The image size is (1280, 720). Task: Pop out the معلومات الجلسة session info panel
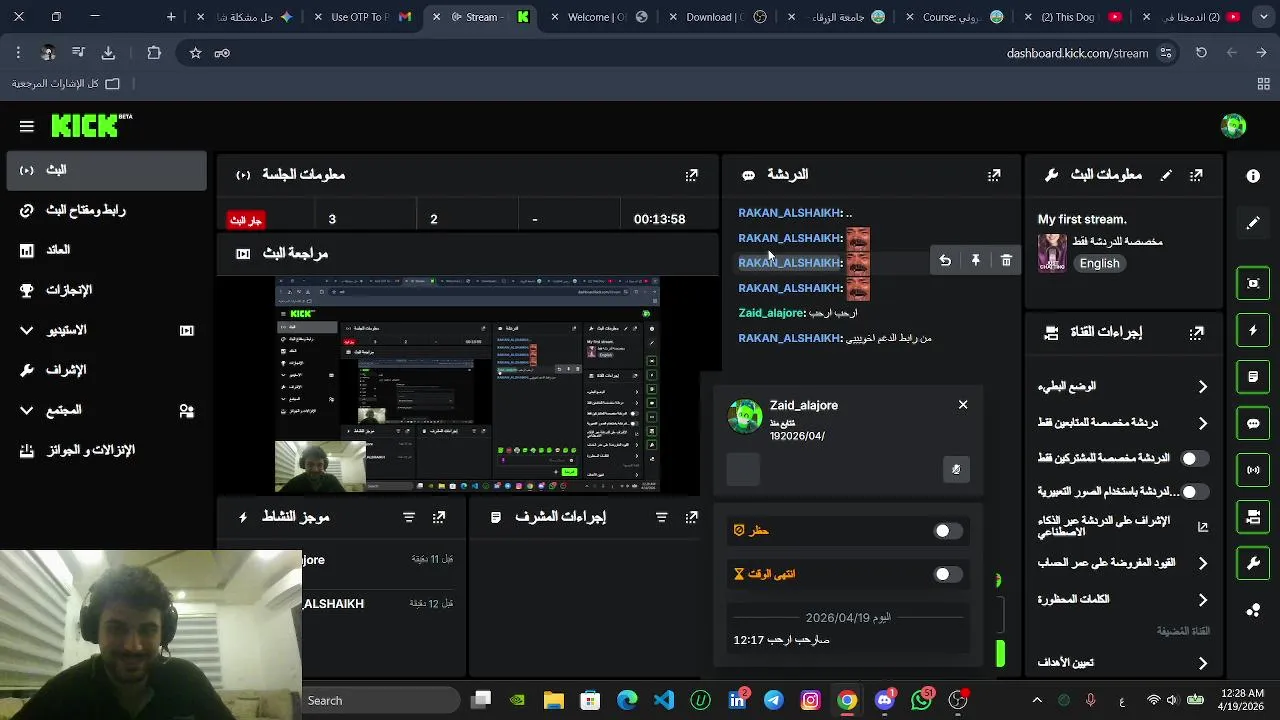[691, 175]
